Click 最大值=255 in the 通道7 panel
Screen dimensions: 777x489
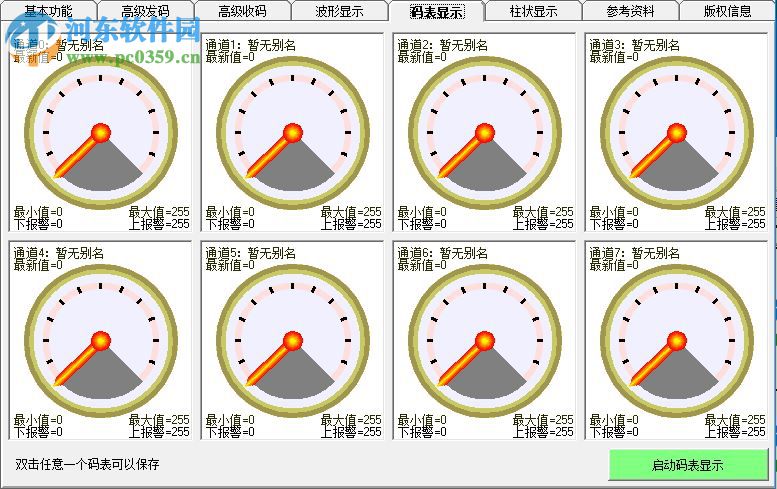(x=735, y=420)
